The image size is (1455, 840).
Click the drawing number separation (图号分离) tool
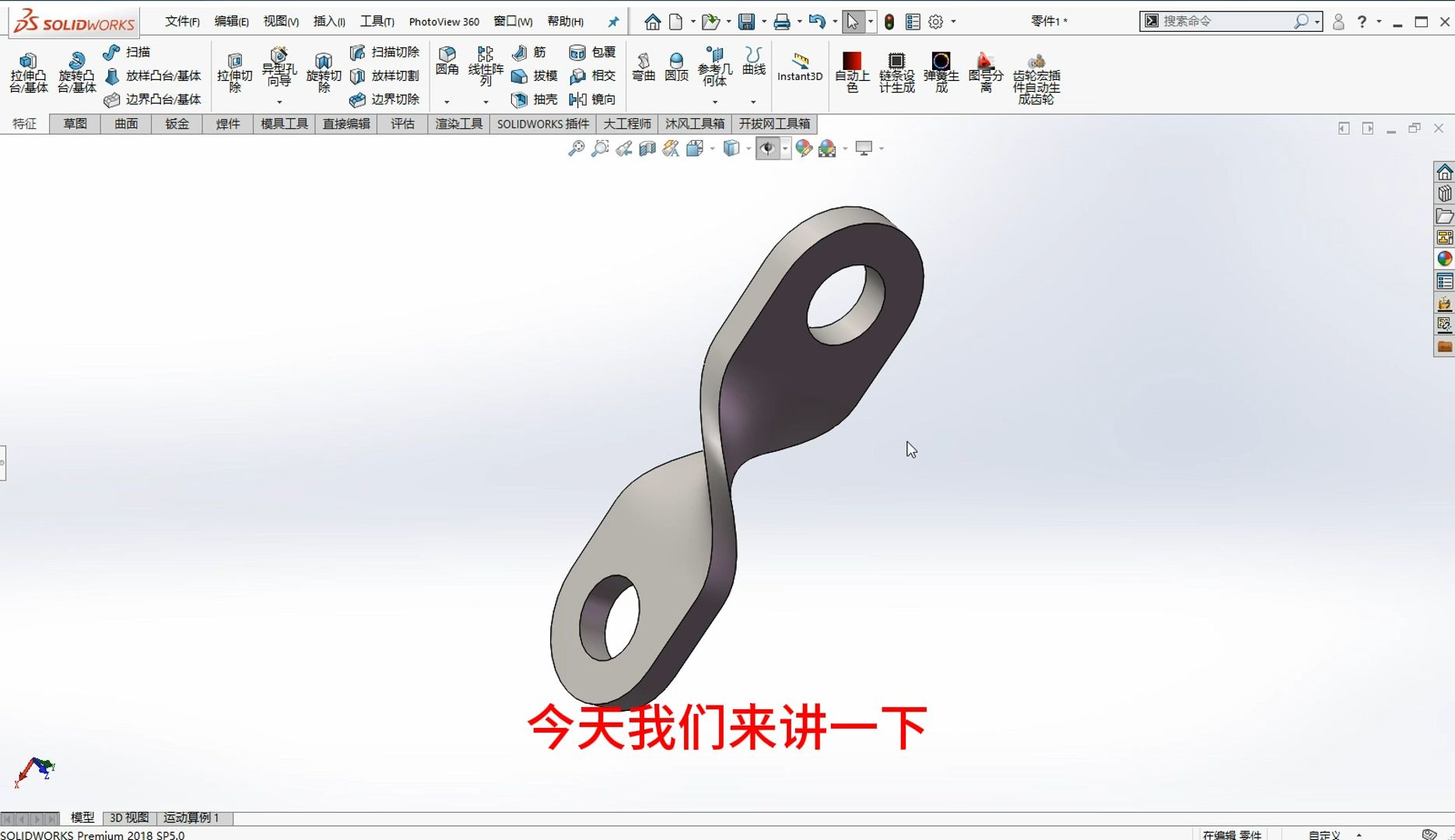coord(985,72)
